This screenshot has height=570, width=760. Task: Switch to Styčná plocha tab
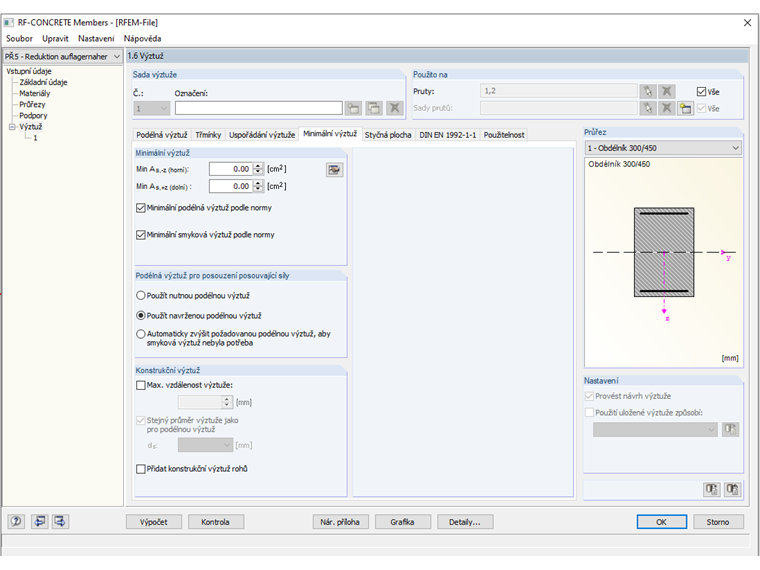[x=388, y=135]
